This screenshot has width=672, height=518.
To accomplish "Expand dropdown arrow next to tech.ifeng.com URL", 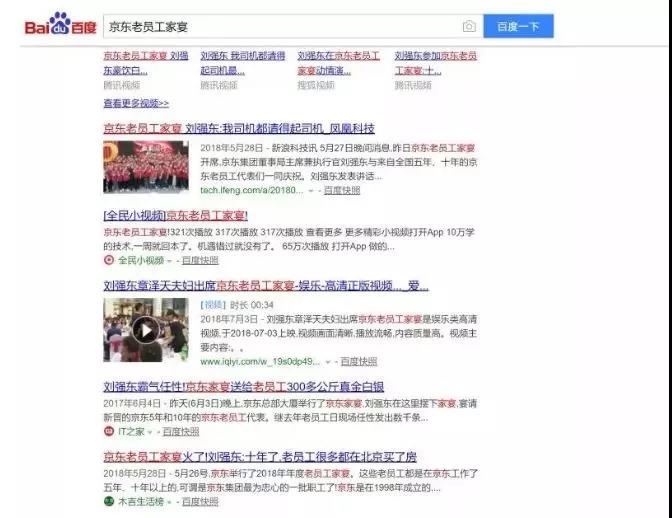I will point(311,191).
